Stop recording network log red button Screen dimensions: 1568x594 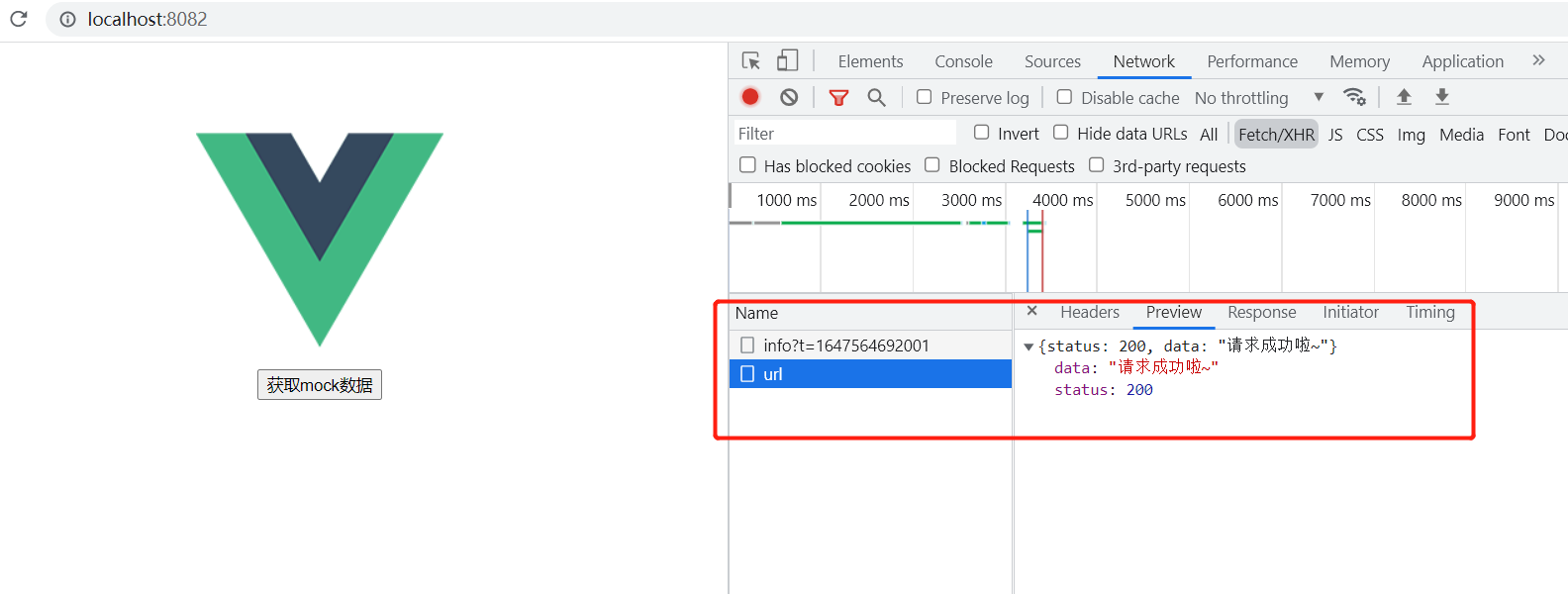(x=750, y=97)
